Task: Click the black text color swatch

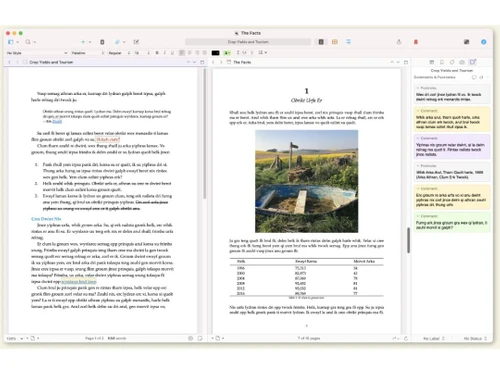Action: coord(215,53)
